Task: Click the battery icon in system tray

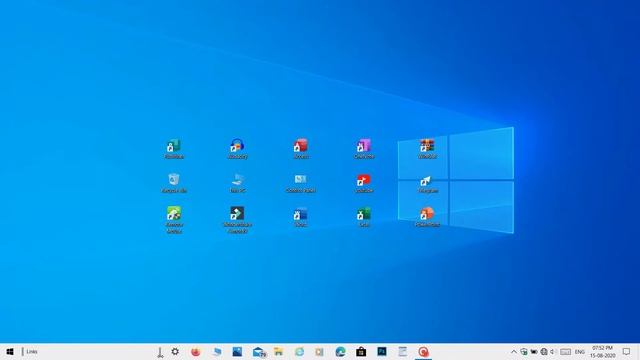Action: point(534,351)
